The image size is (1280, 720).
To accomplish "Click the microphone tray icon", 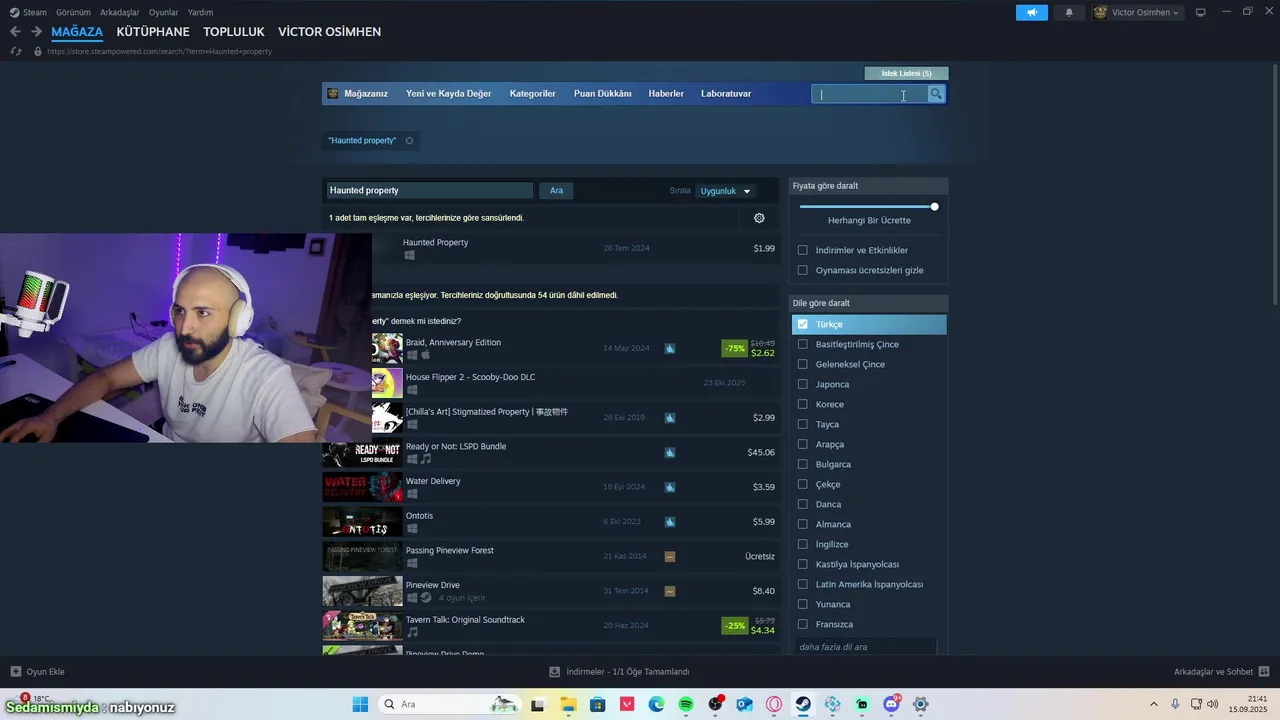I will pos(1175,704).
